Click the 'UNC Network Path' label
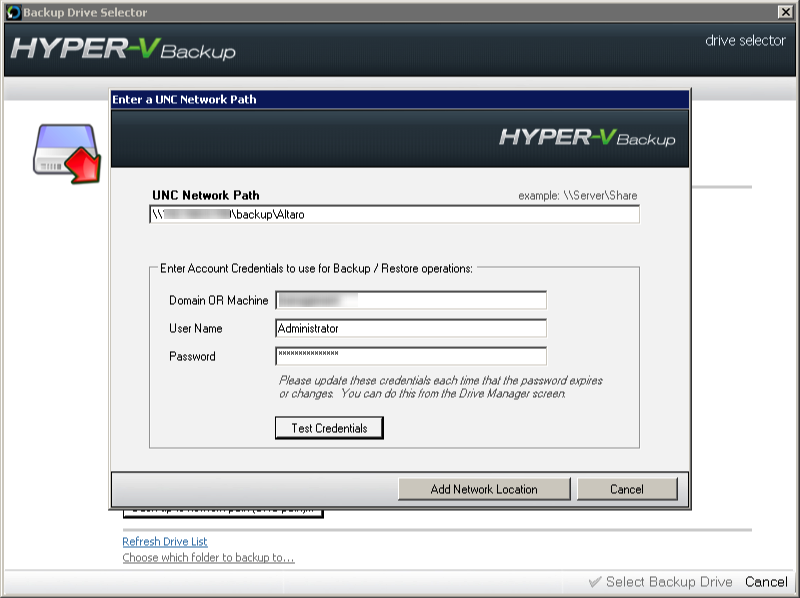Screen dimensions: 800x598 [x=206, y=195]
